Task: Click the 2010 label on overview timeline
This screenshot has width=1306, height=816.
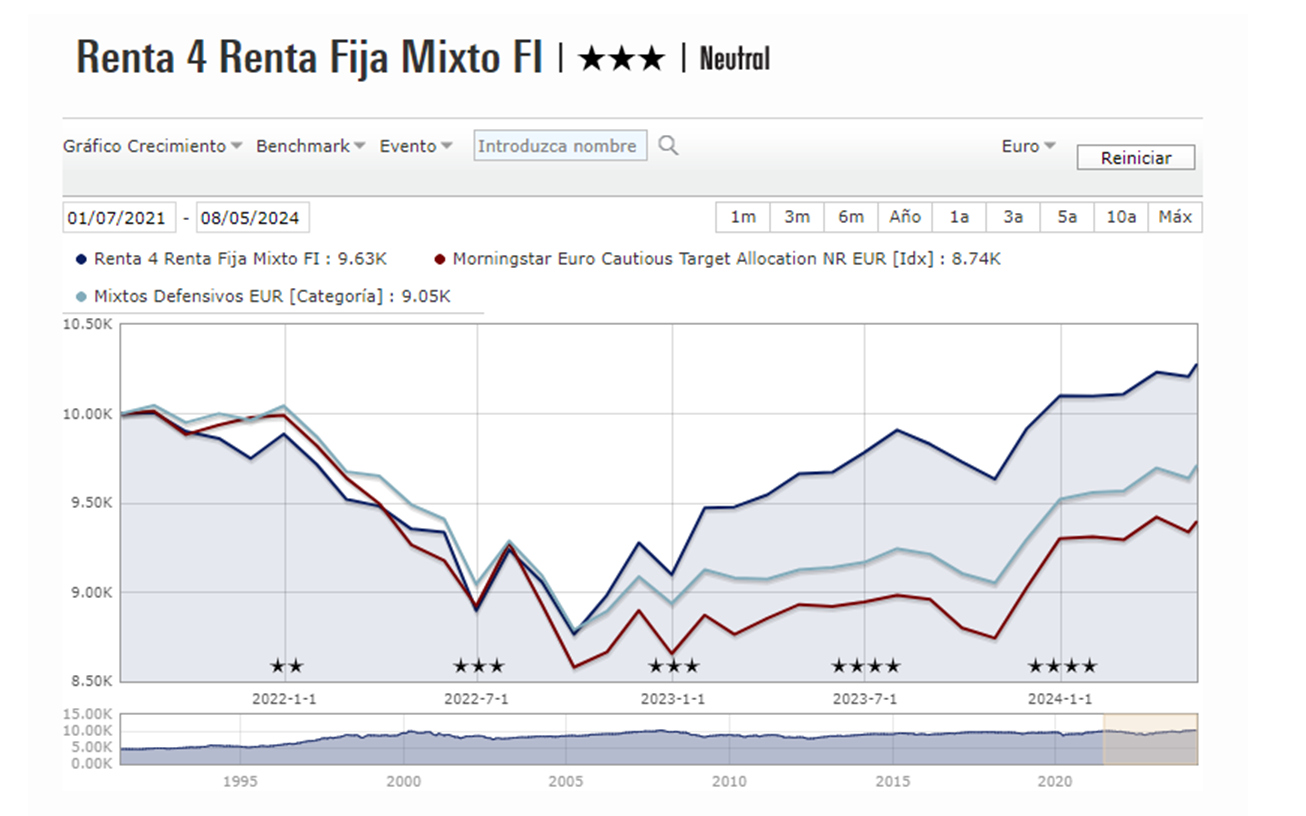Action: [729, 781]
